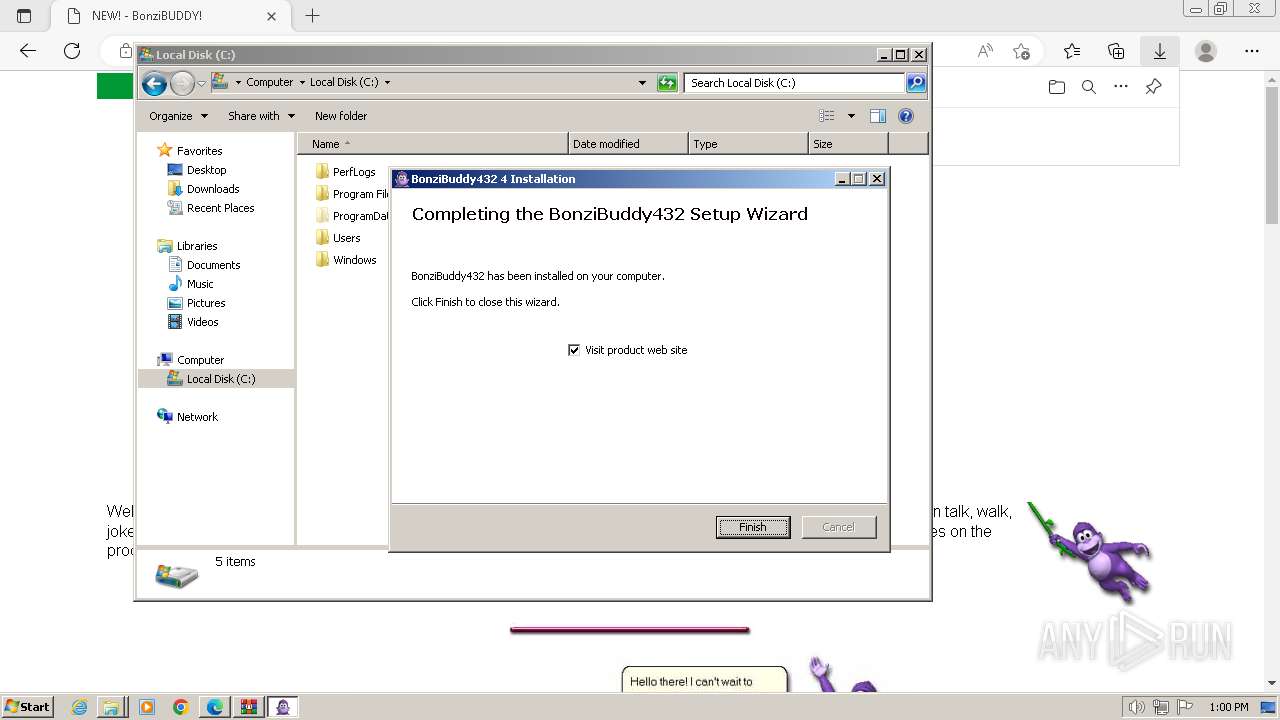Change Explorer view icon

pos(827,116)
